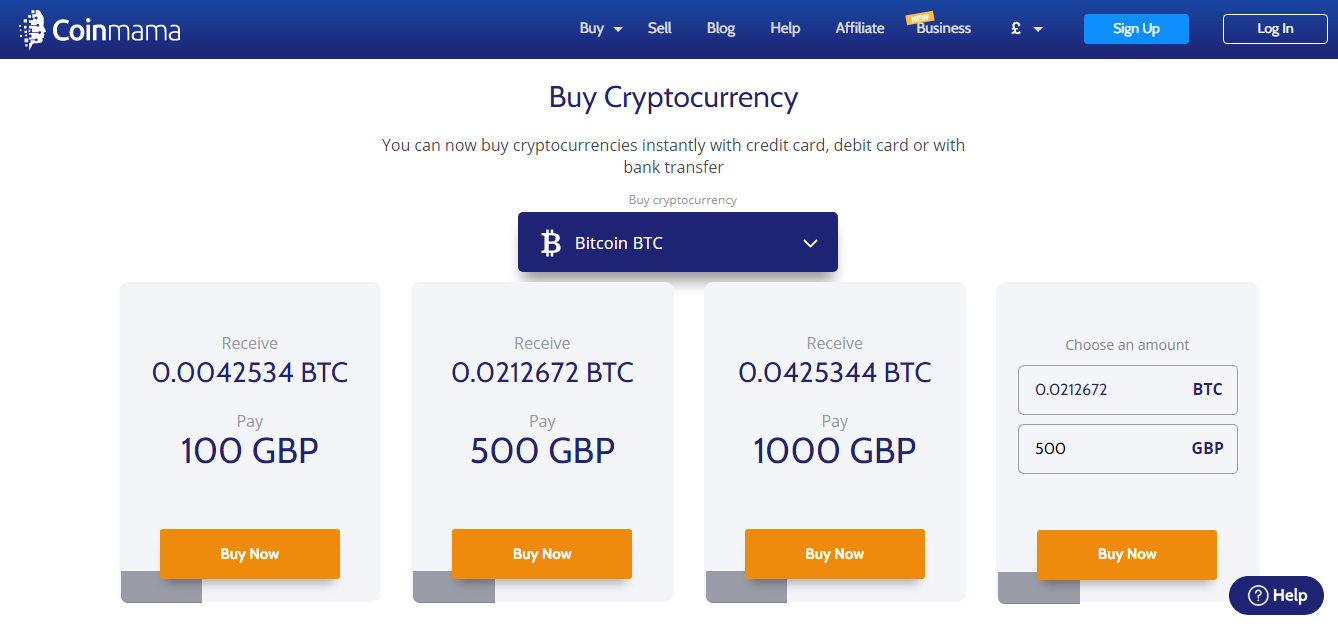The image size is (1338, 628).
Task: Buy Now for 1000 GBP package
Action: [835, 554]
